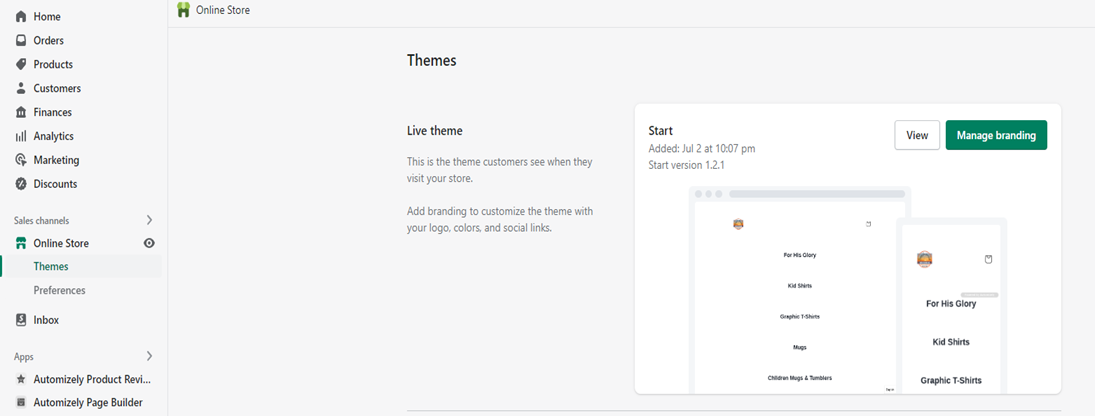Viewport: 1095px width, 416px height.
Task: Click the Products tag icon
Action: 21,65
